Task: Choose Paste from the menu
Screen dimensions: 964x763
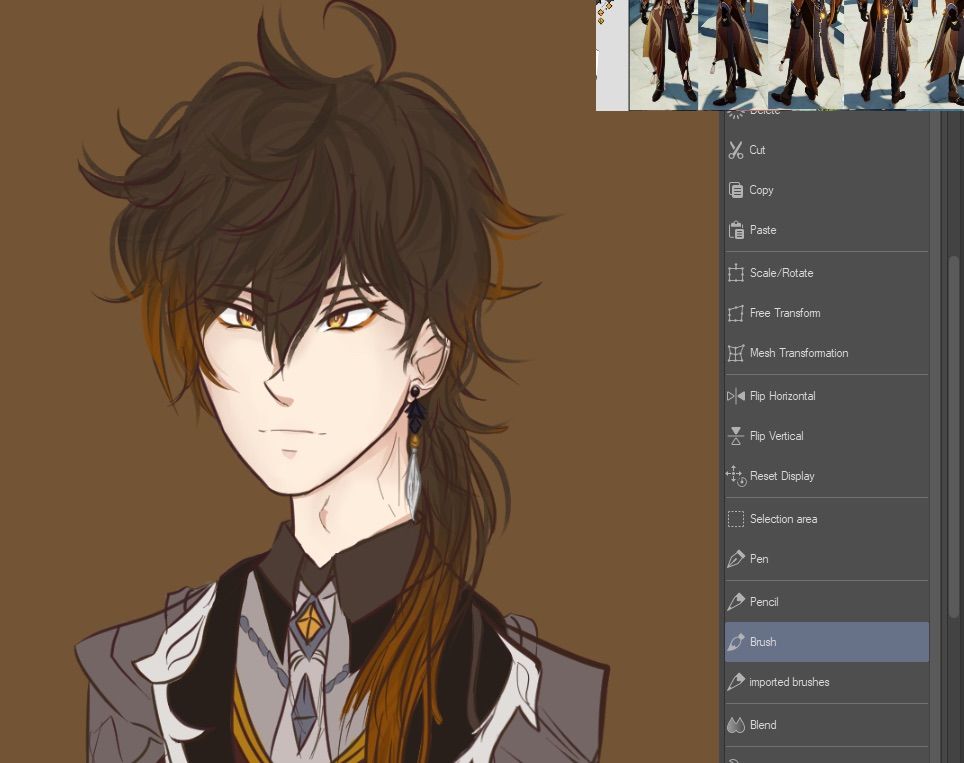Action: 827,230
